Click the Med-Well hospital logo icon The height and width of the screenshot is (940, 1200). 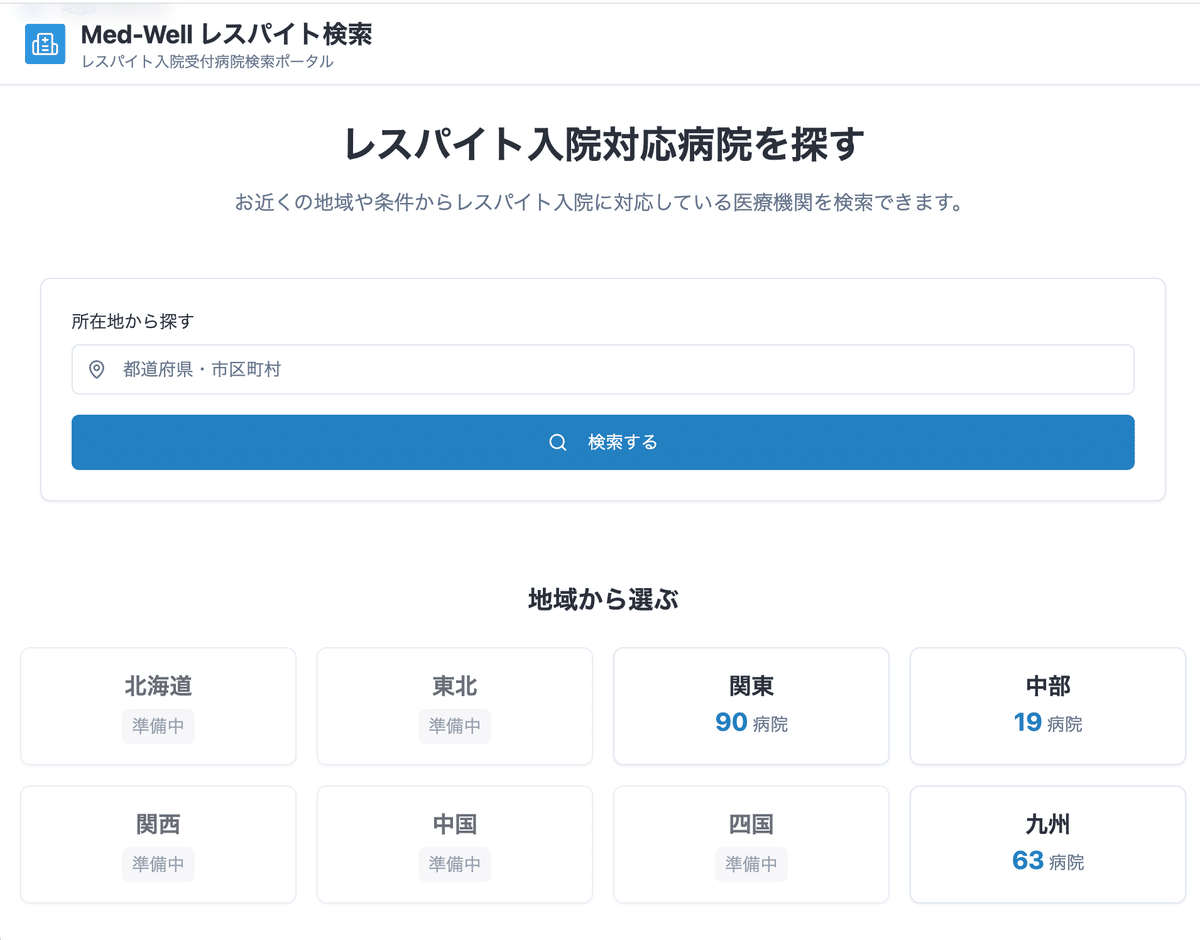click(45, 44)
